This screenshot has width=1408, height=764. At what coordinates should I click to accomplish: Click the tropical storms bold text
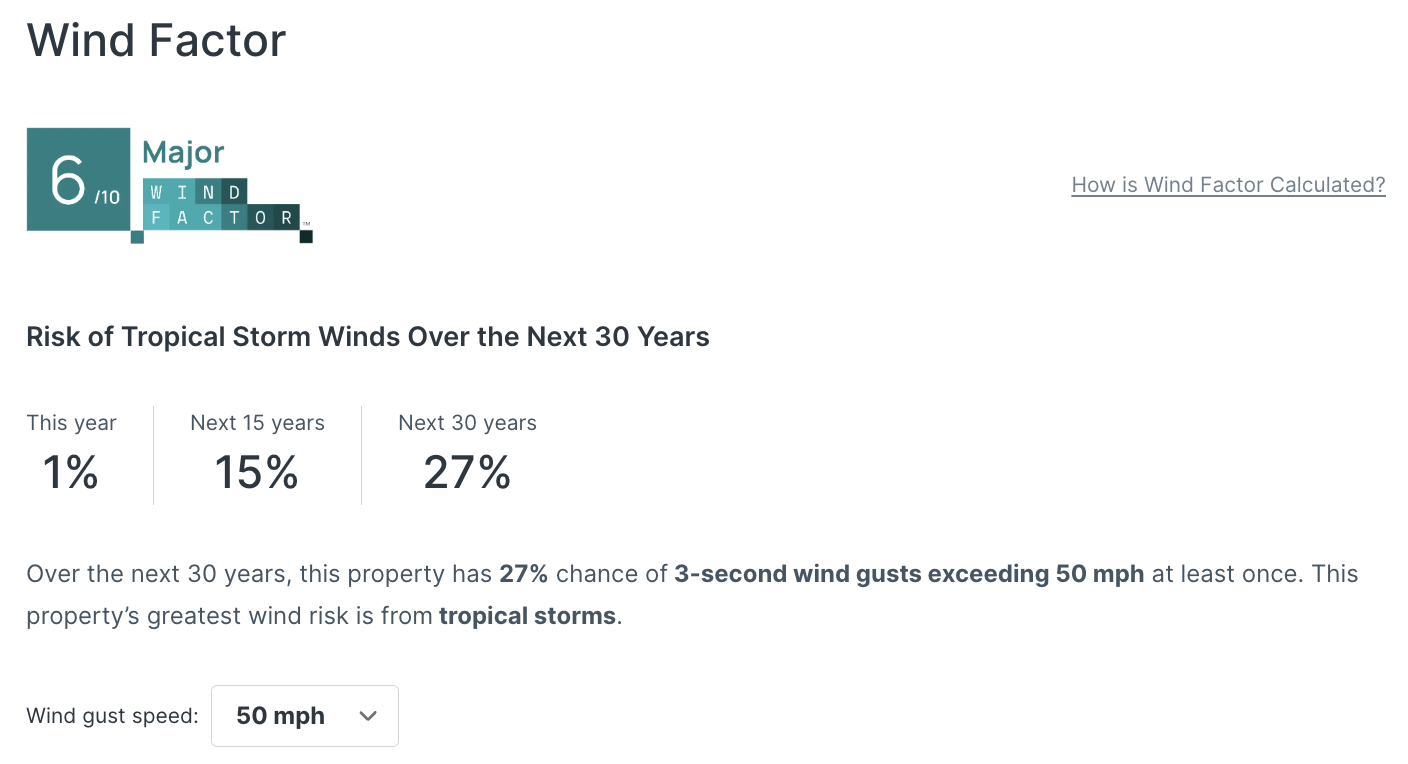tap(527, 615)
